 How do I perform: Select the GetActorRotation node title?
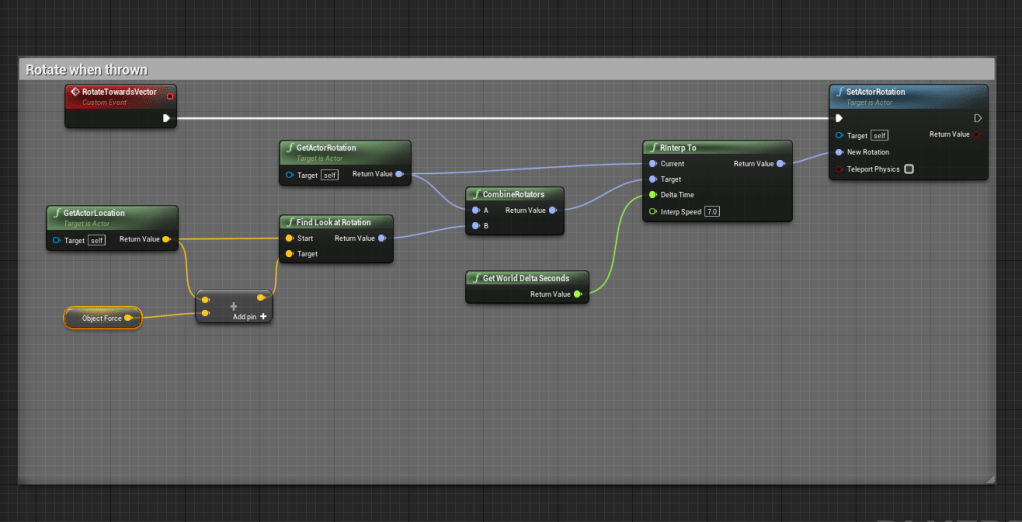pos(326,148)
